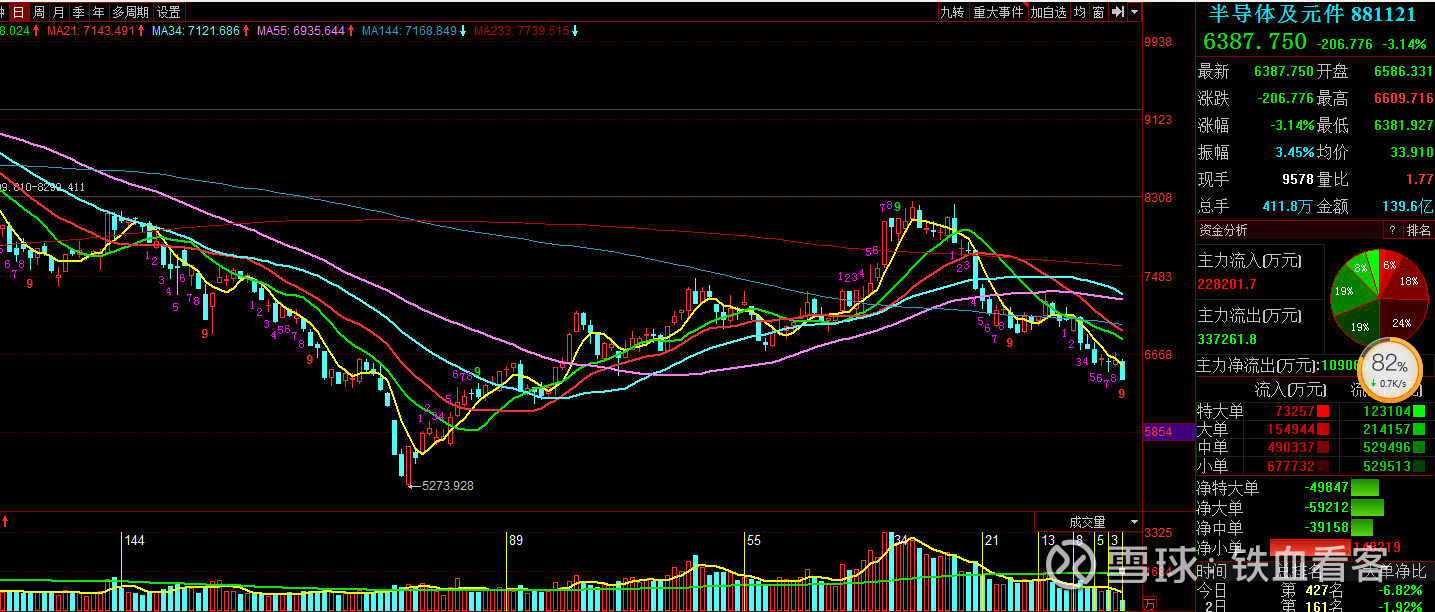Switch chart to monthly (月) period
The width and height of the screenshot is (1435, 612).
tap(58, 12)
